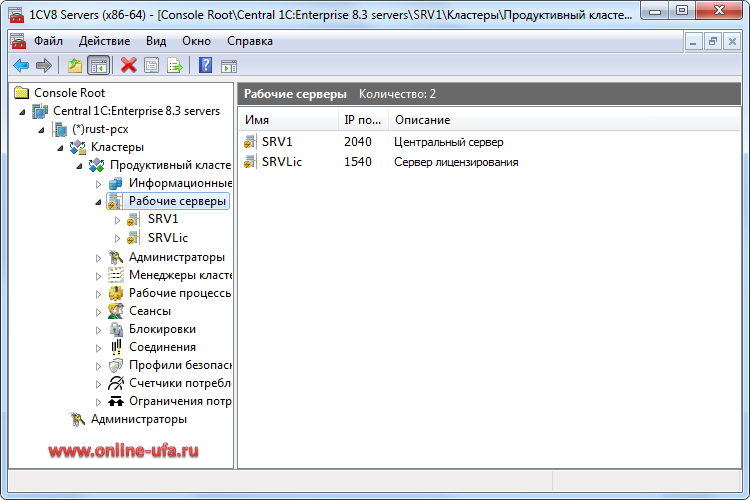The width and height of the screenshot is (750, 500).
Task: Click the SRVLic icon in tree
Action: coord(133,237)
